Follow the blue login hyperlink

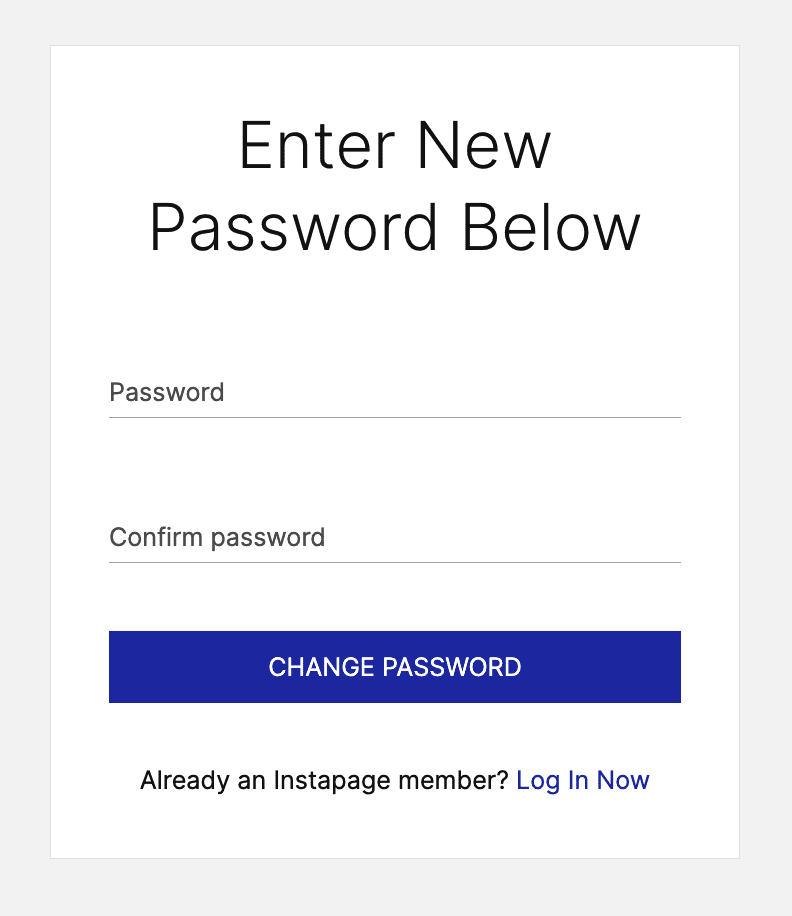tap(583, 780)
